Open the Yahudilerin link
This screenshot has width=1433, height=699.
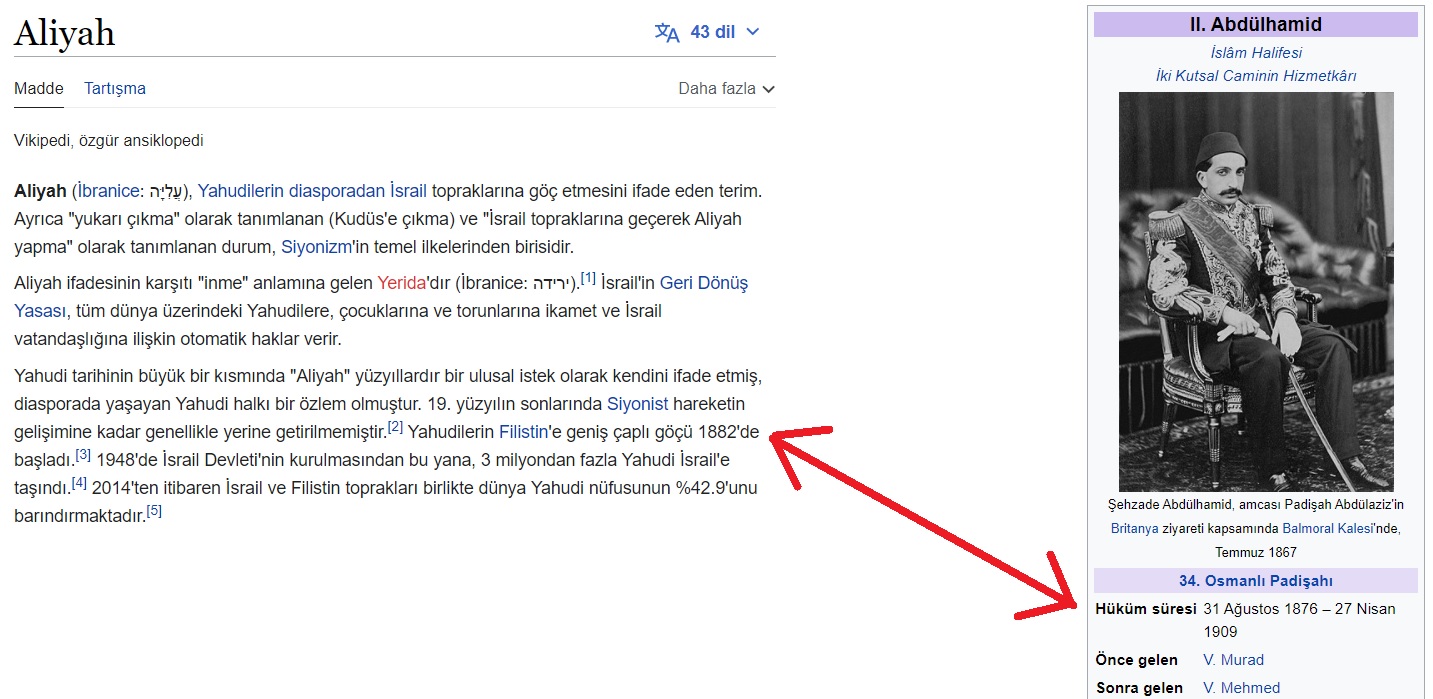[x=241, y=190]
